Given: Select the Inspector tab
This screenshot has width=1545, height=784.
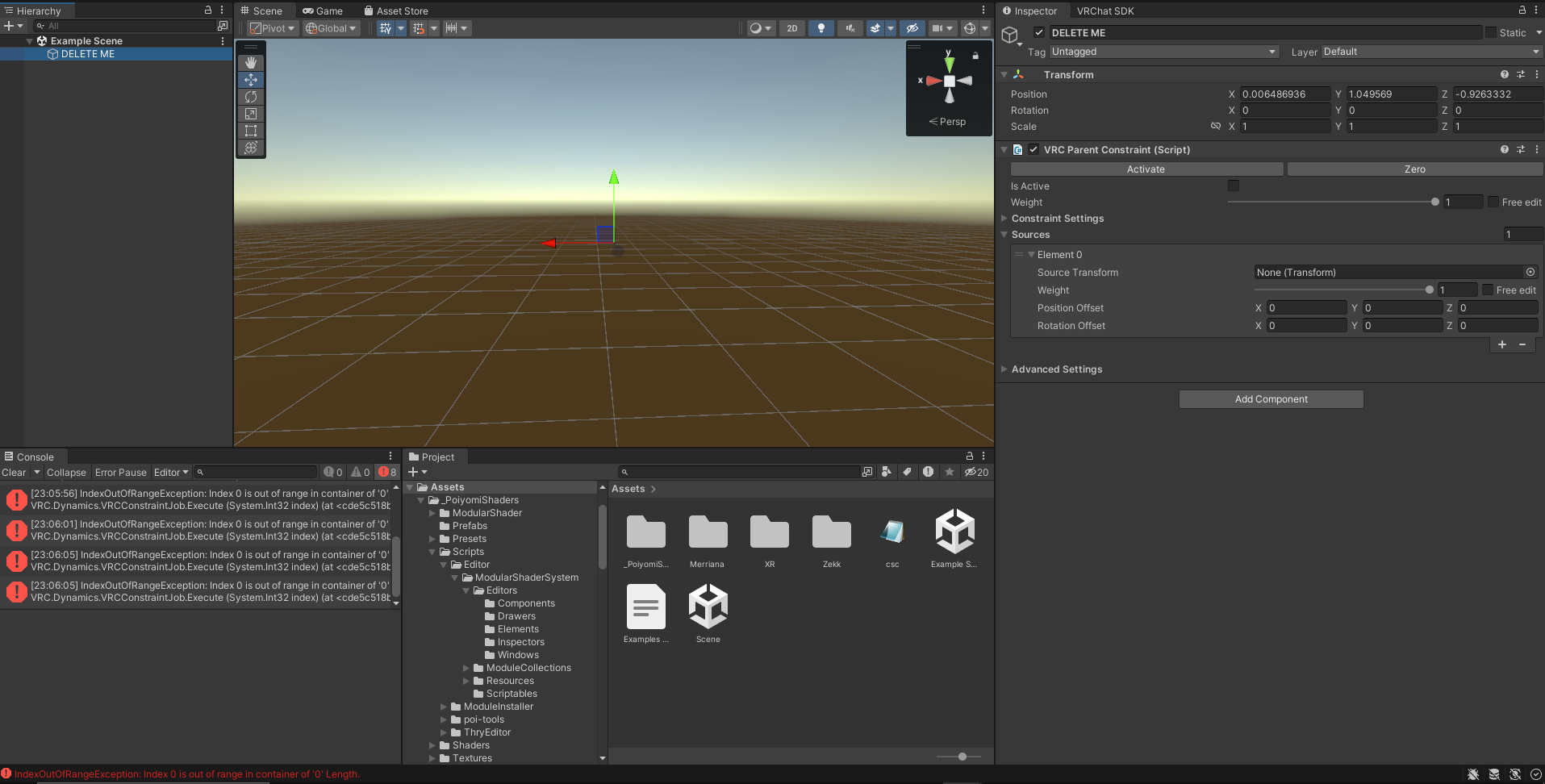Looking at the screenshot, I should point(1030,10).
